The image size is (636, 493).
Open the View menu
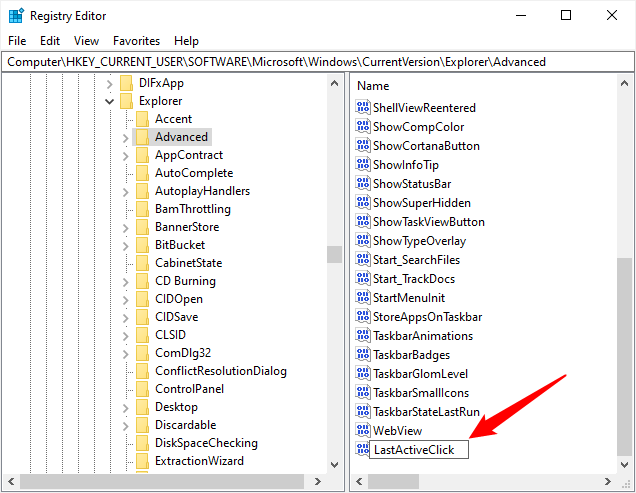pos(86,41)
